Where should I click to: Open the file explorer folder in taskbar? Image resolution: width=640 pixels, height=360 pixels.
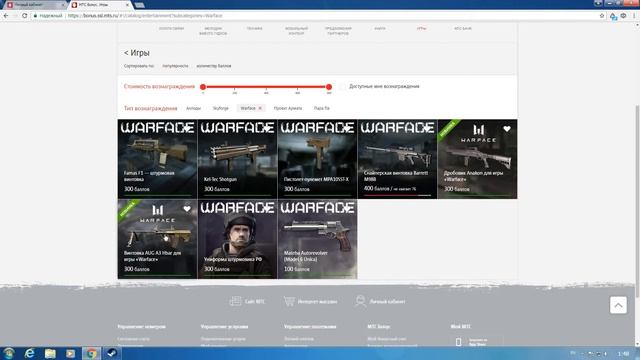tap(50, 353)
